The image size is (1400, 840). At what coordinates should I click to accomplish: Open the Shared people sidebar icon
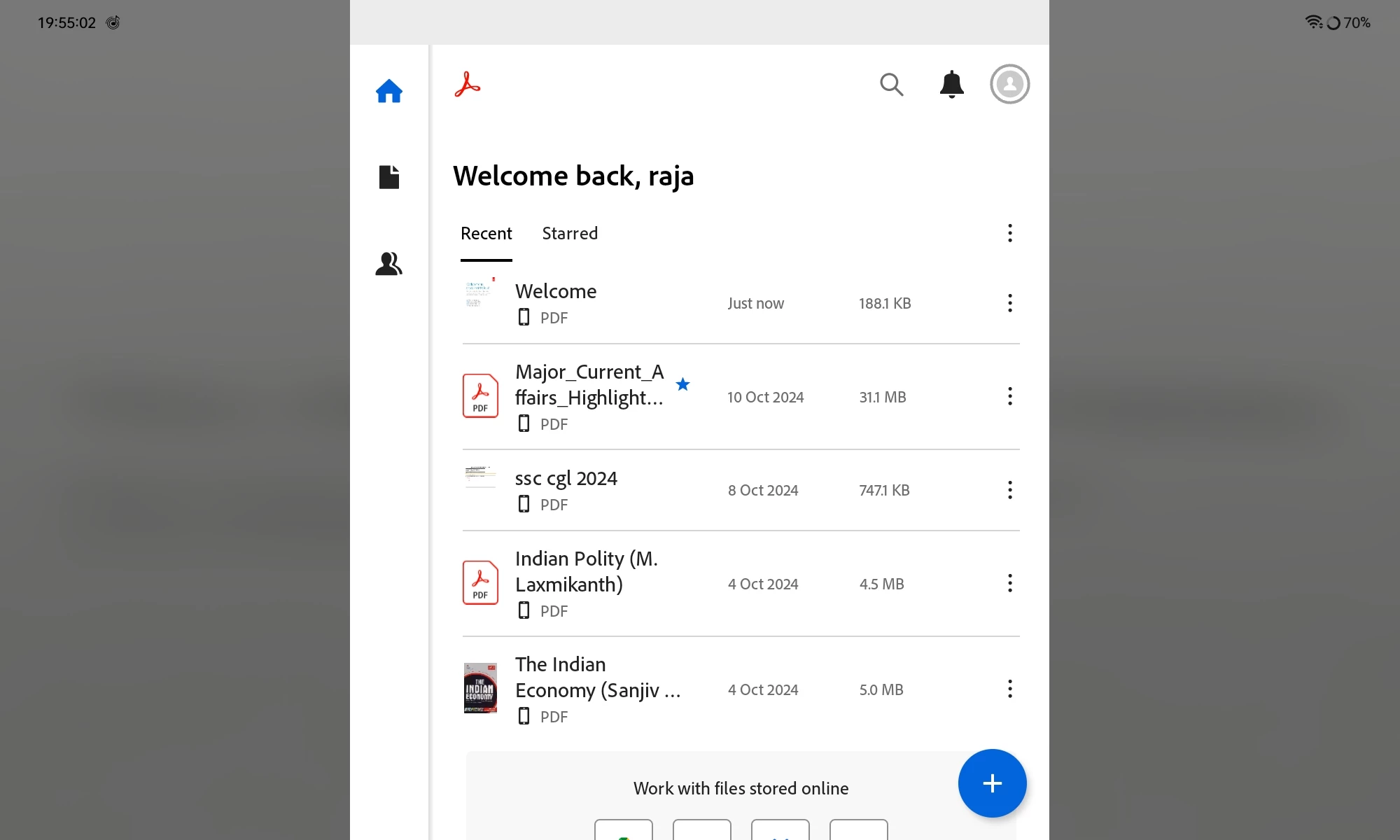point(388,264)
